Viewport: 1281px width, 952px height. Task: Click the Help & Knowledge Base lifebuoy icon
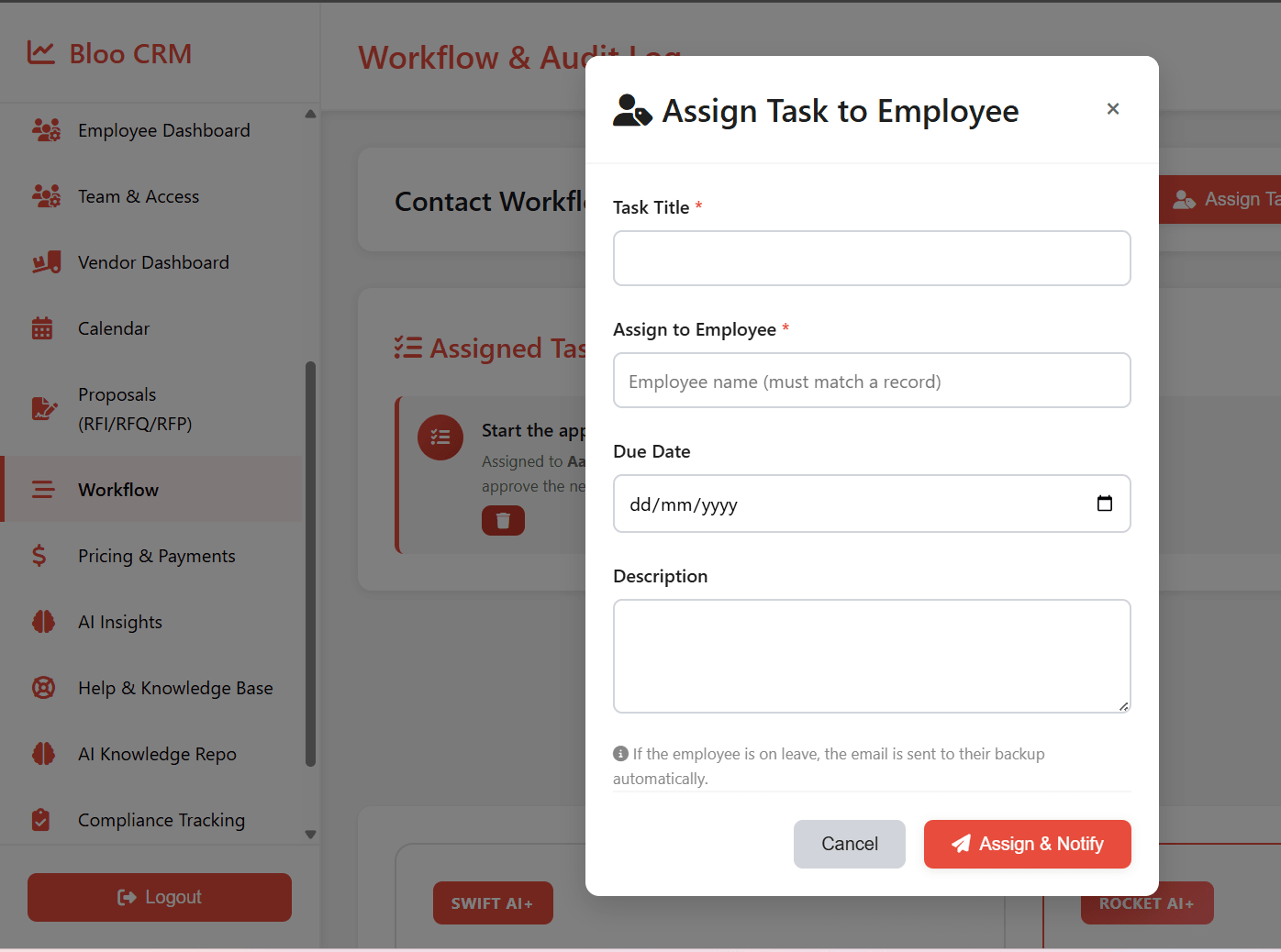tap(43, 688)
